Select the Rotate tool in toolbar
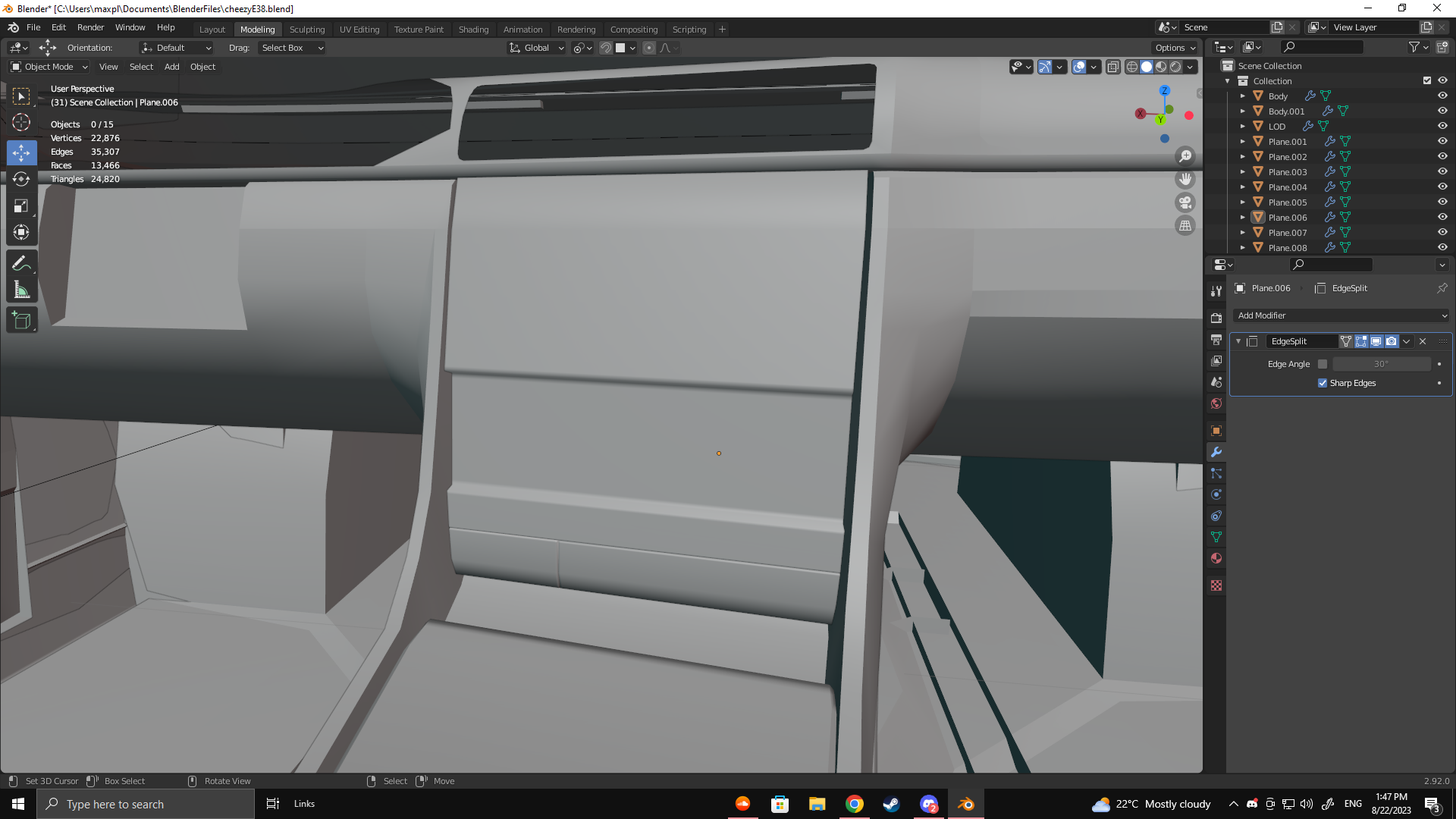 tap(21, 179)
